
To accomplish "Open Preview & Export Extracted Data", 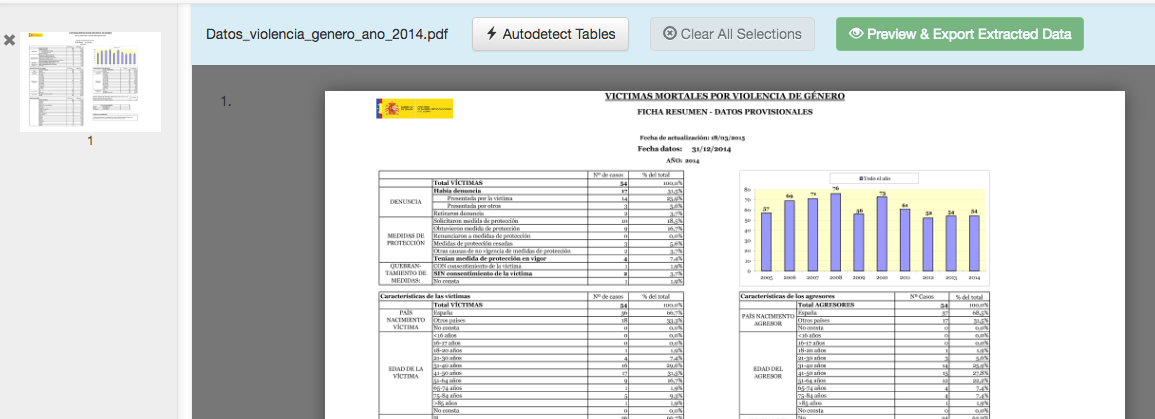I will pyautogui.click(x=960, y=34).
